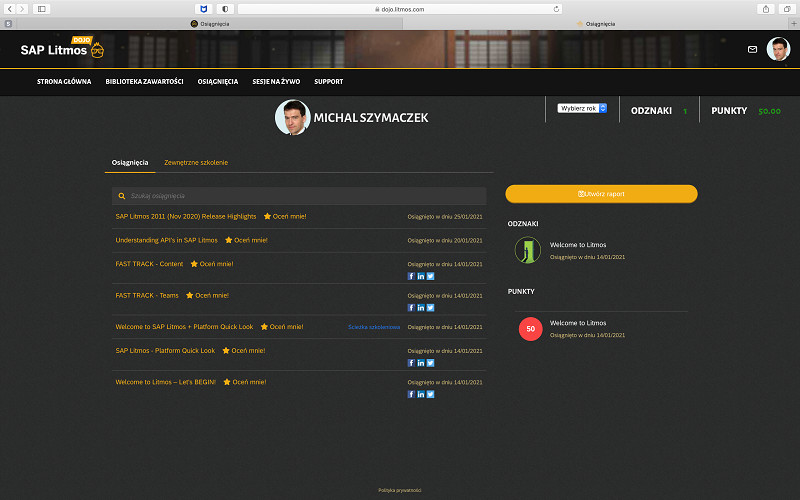Share FAST TRACK - Teams on LinkedIn
800x500 pixels.
point(421,308)
